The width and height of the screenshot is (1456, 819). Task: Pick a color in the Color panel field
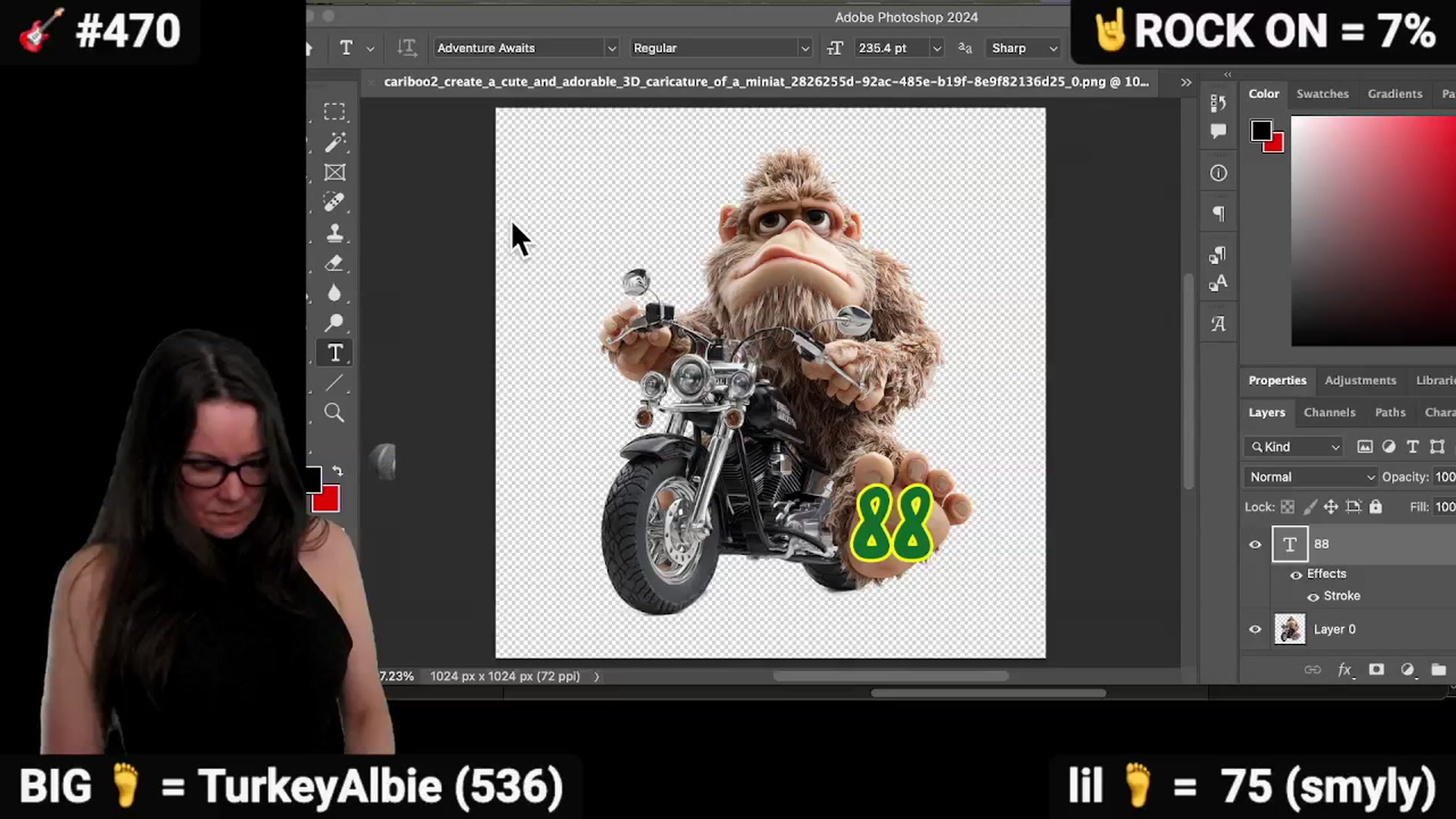(x=1373, y=231)
